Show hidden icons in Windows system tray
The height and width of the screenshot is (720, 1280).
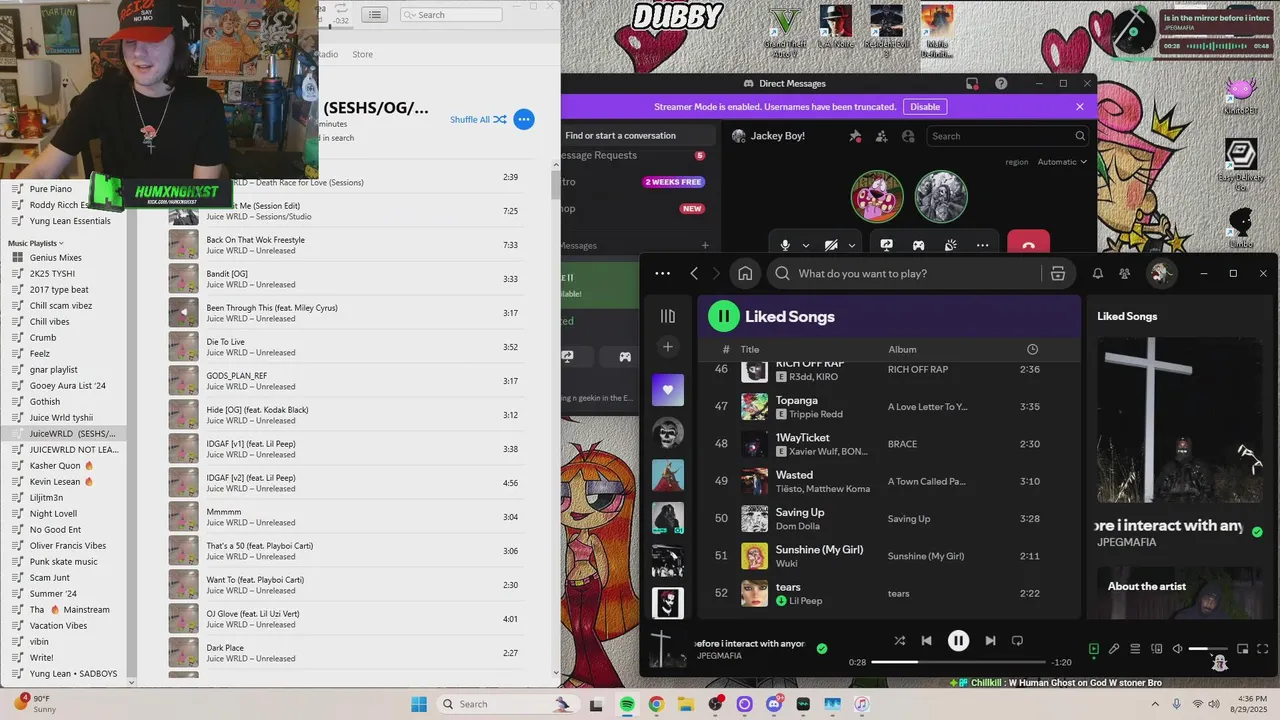[x=1154, y=704]
